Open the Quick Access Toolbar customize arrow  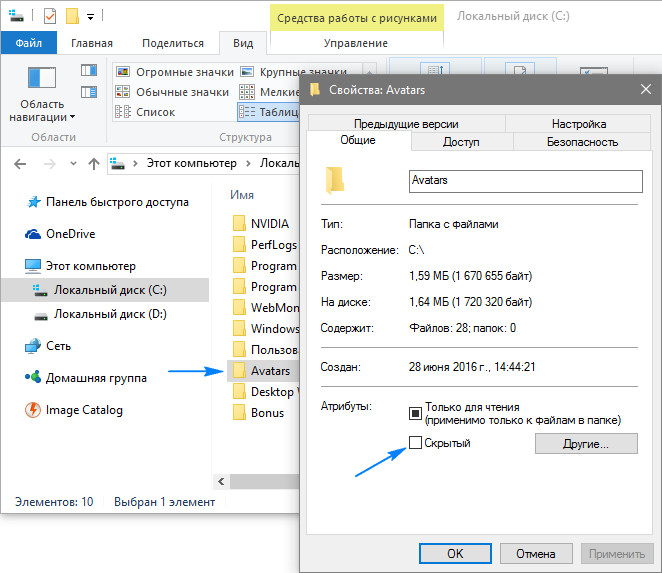click(91, 17)
